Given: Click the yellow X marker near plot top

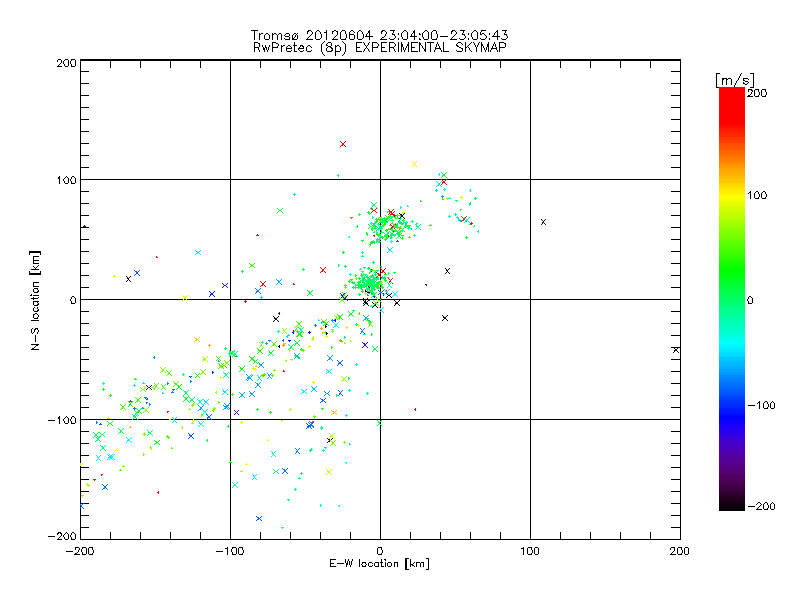Looking at the screenshot, I should [x=414, y=165].
